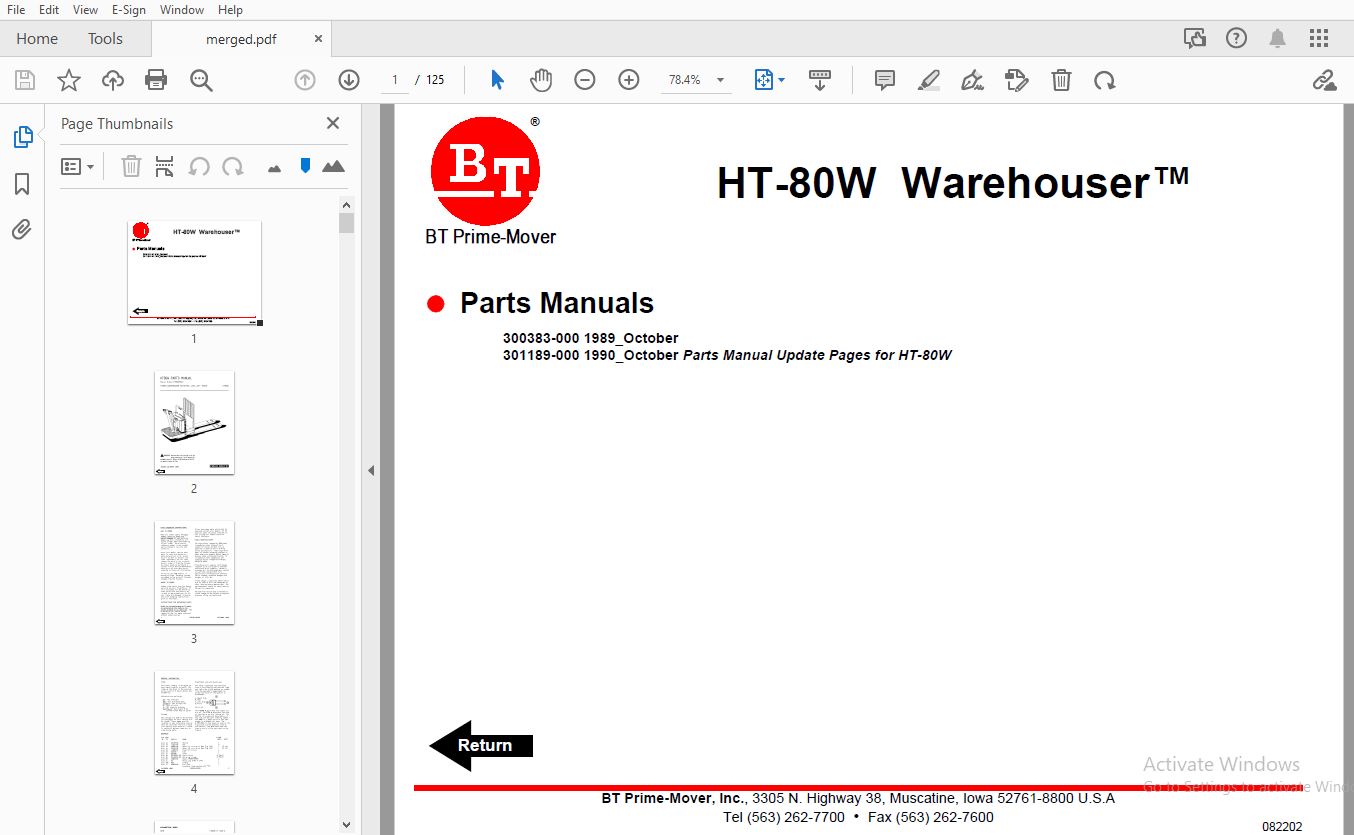The image size is (1354, 835).
Task: Open the E-Sign menu
Action: point(128,9)
